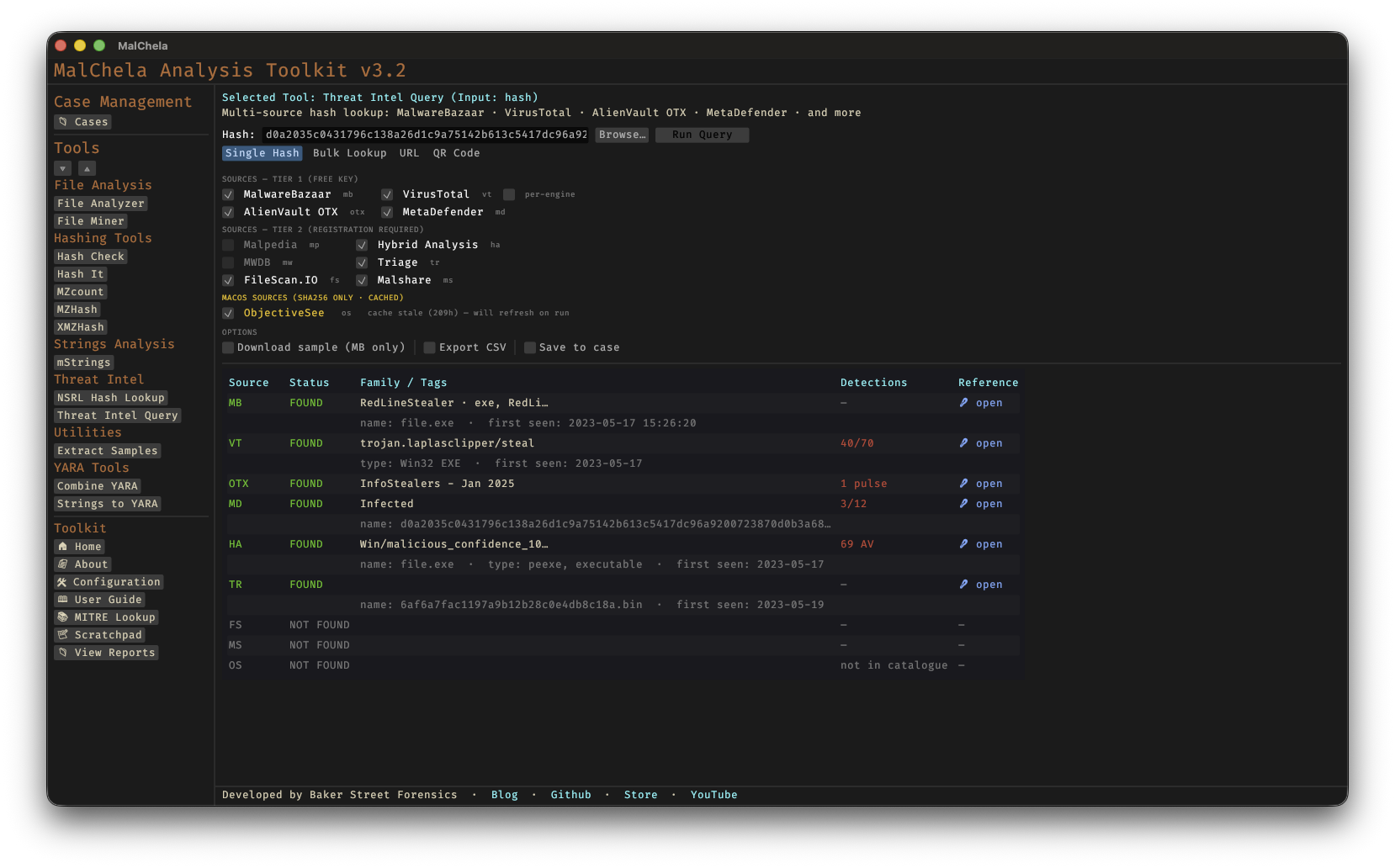Open Configuration via the crossed-tools icon
1395x868 pixels.
pyautogui.click(x=65, y=581)
